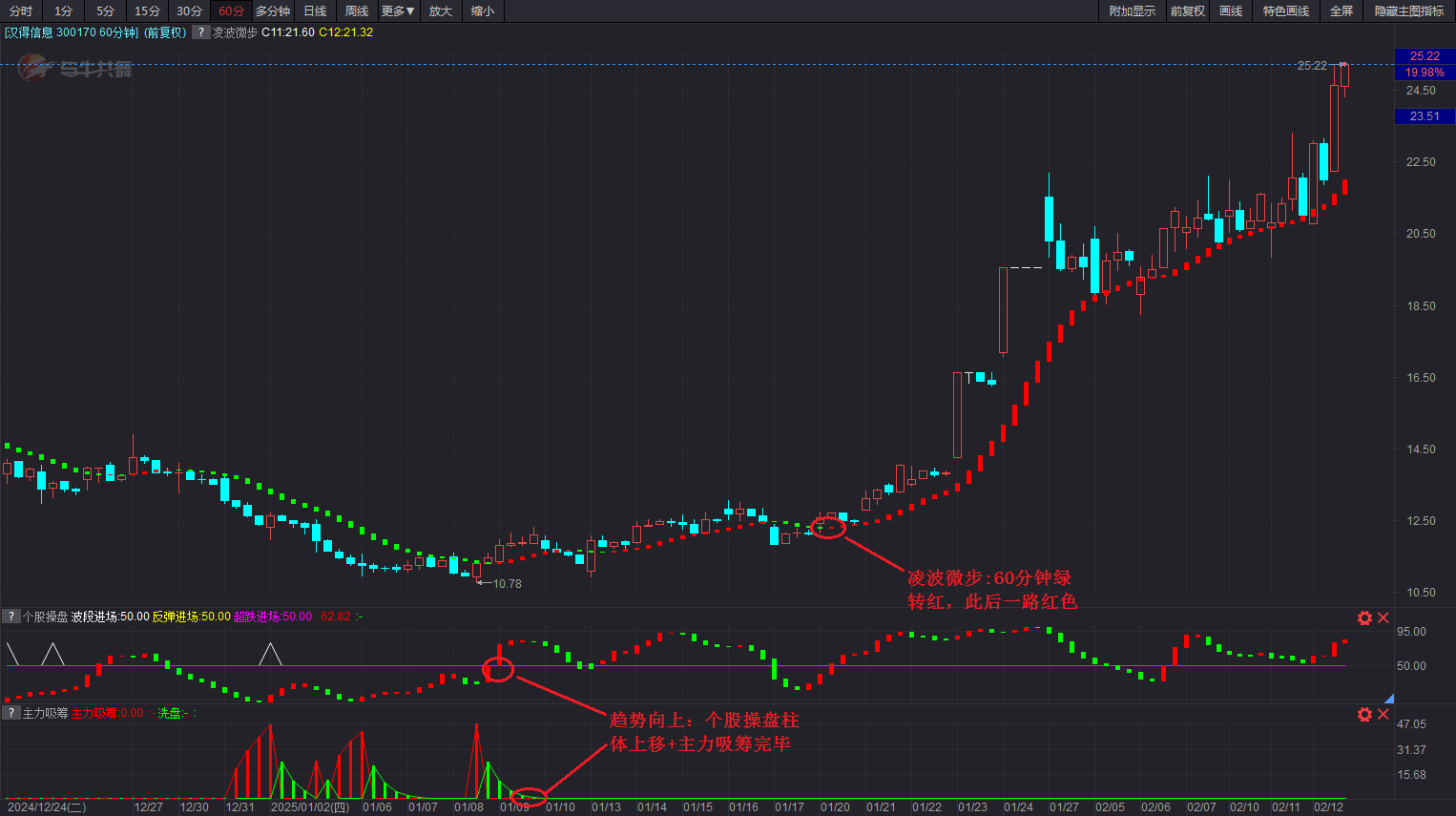
Task: Expand the 更多 timeframe dropdown
Action: point(398,11)
